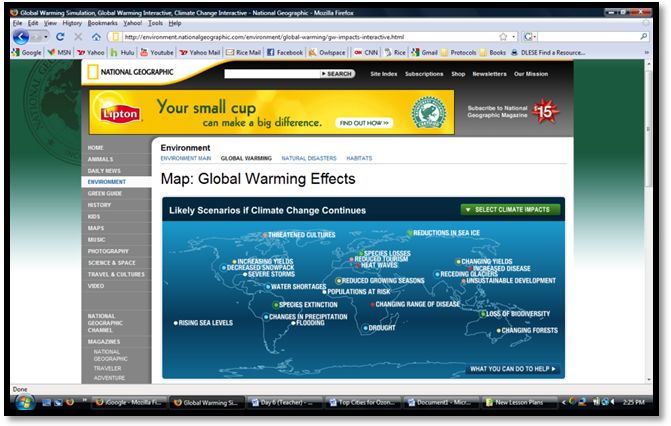Click the Firefox Back button
671x426 pixels.
point(21,37)
